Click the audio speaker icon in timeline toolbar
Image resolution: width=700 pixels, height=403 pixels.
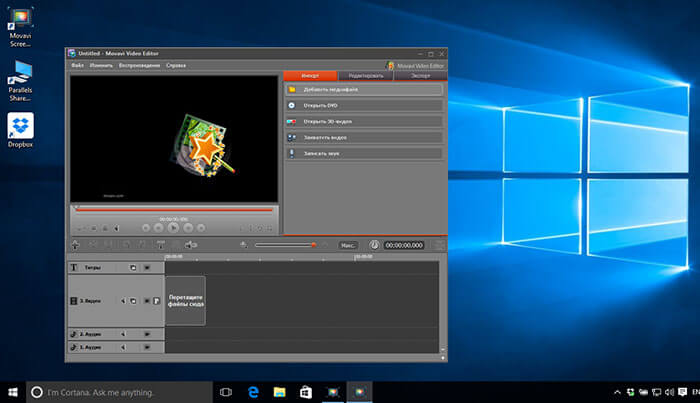(x=191, y=245)
